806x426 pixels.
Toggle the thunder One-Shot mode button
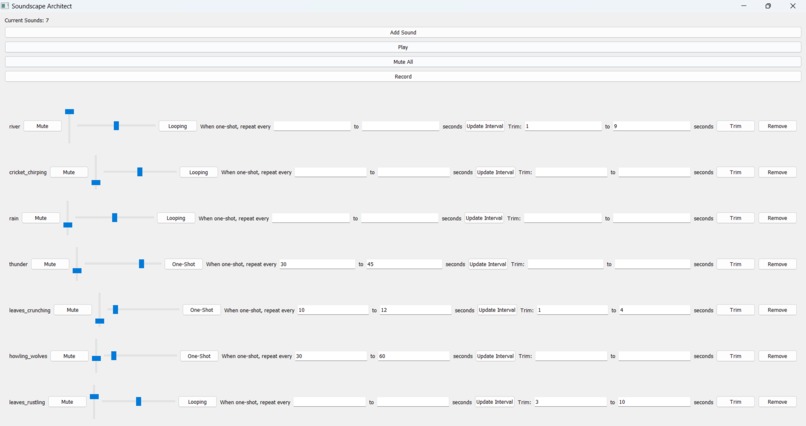(184, 264)
